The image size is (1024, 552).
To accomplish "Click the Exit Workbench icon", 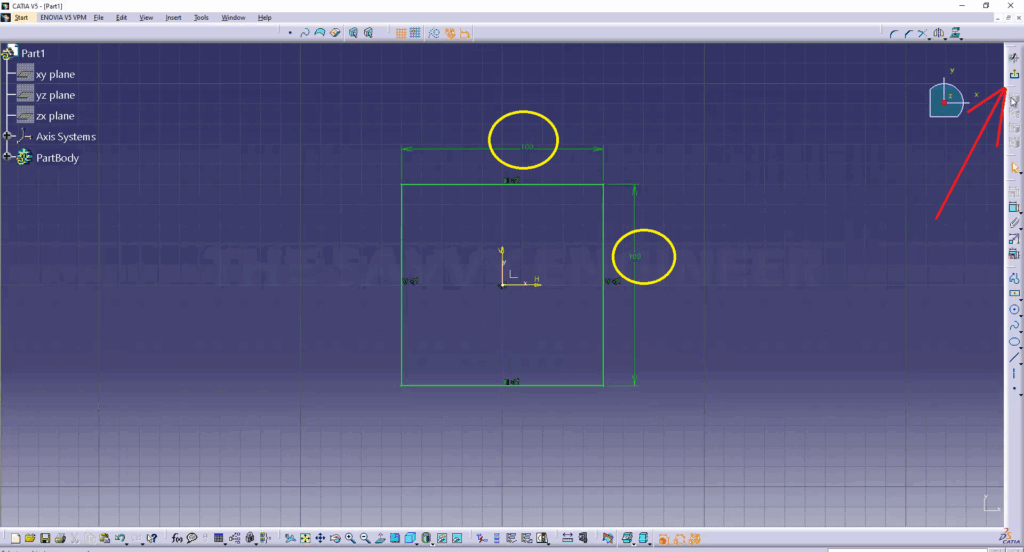I will tap(1014, 75).
